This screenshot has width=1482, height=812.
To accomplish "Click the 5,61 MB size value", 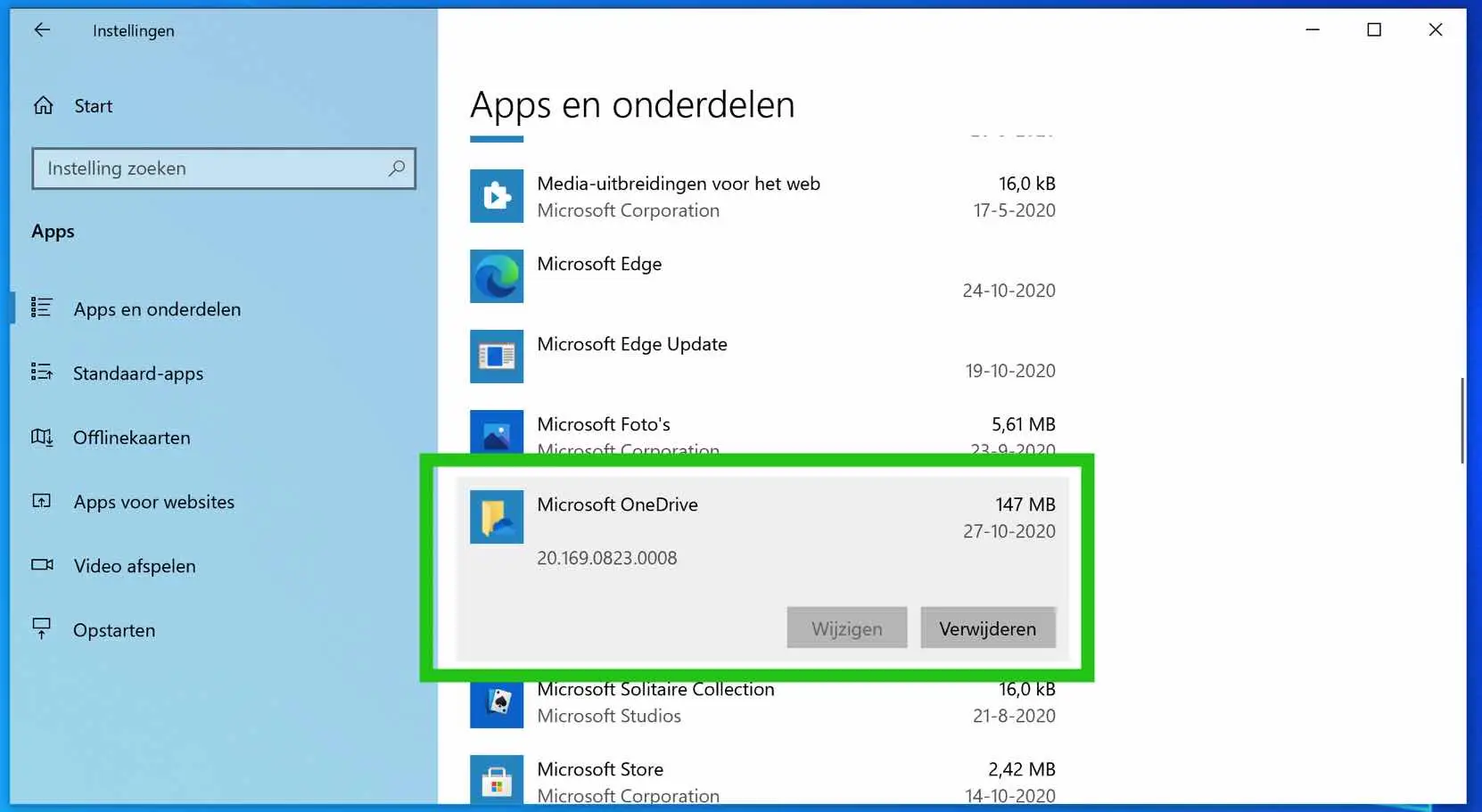I will (1024, 424).
